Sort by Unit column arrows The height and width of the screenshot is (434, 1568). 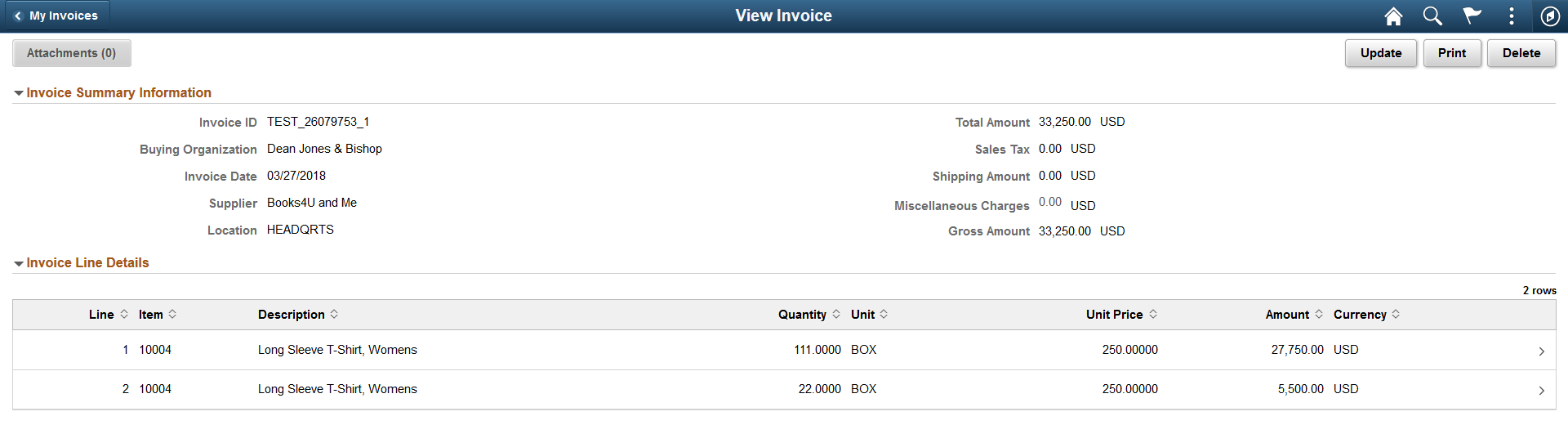[884, 314]
